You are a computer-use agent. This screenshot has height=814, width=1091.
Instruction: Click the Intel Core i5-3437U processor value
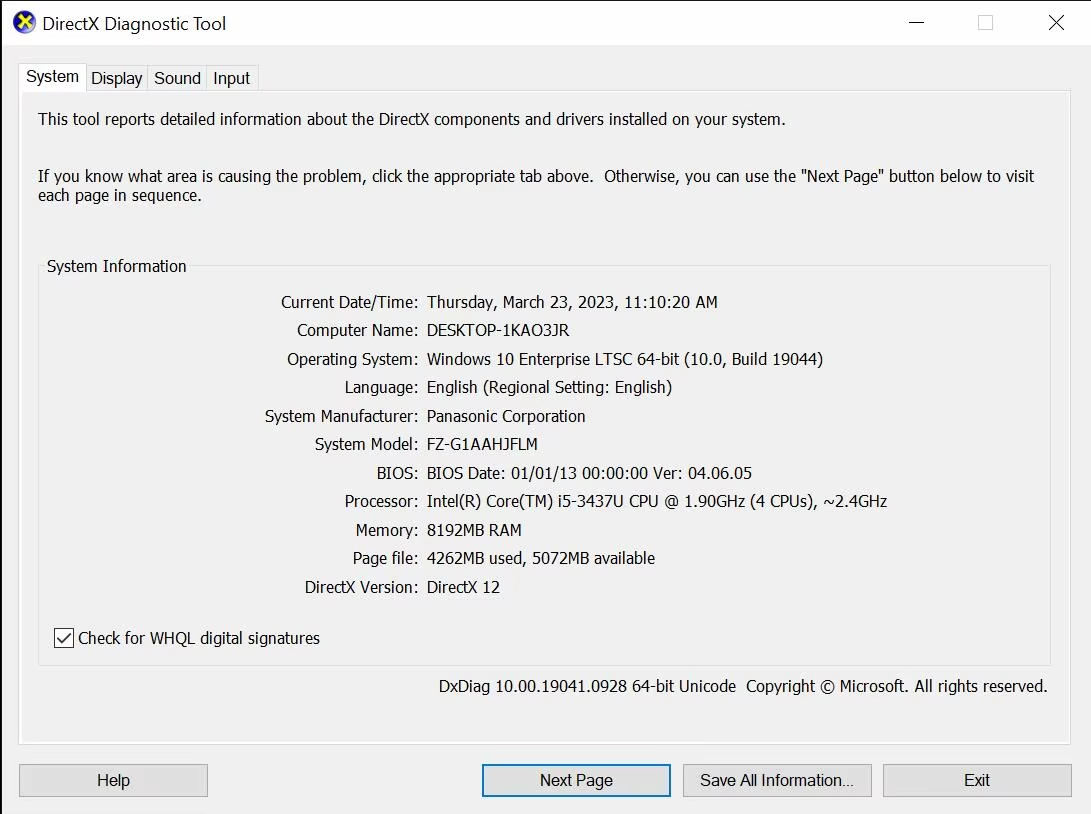coord(657,502)
